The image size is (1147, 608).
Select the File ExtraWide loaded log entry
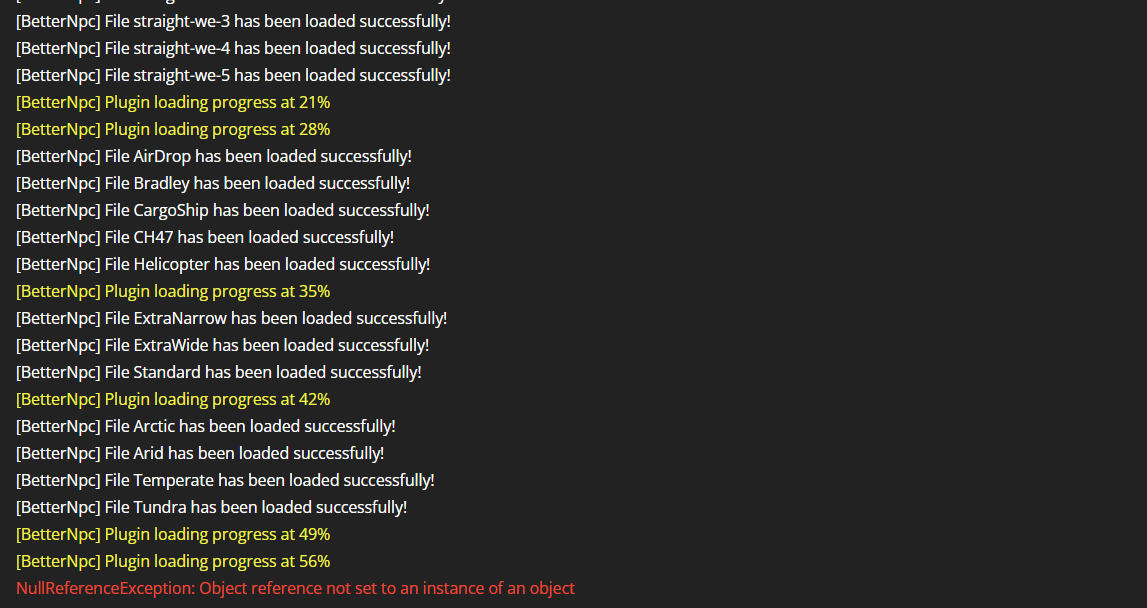pos(222,345)
